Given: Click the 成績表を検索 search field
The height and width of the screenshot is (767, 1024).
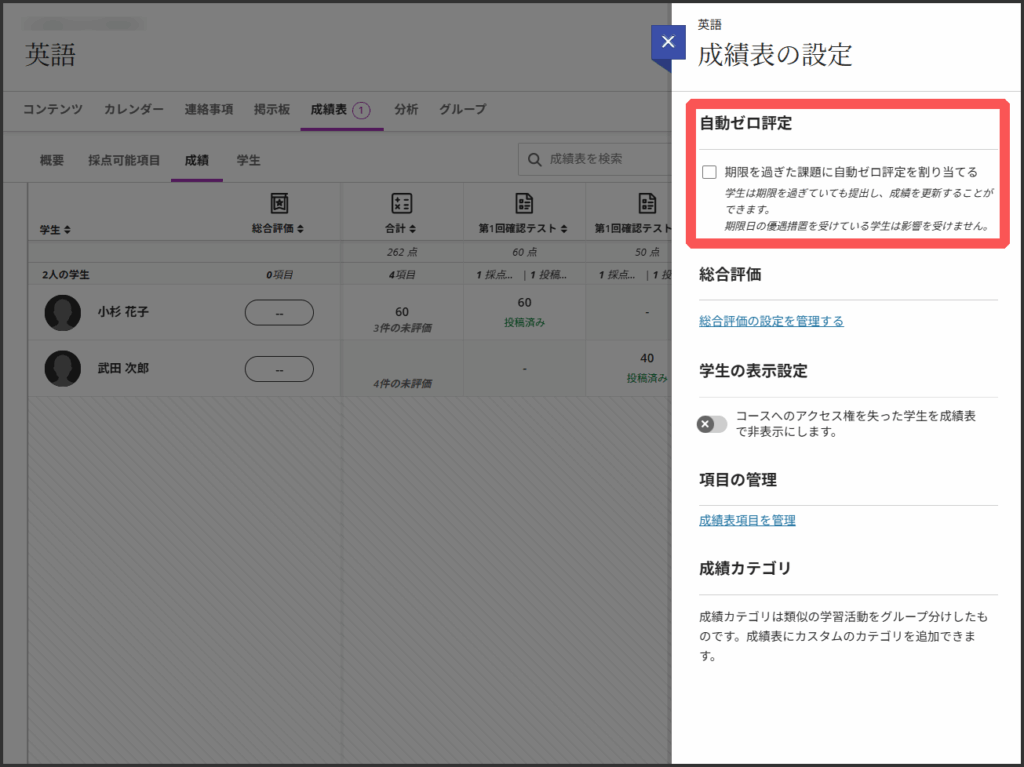Looking at the screenshot, I should pos(600,159).
